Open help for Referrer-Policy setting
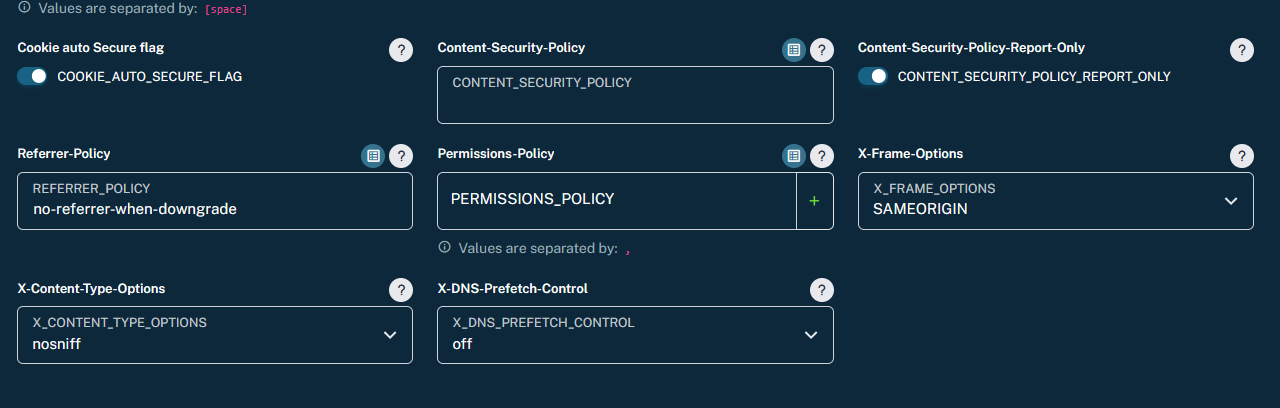The height and width of the screenshot is (408, 1280). click(401, 156)
